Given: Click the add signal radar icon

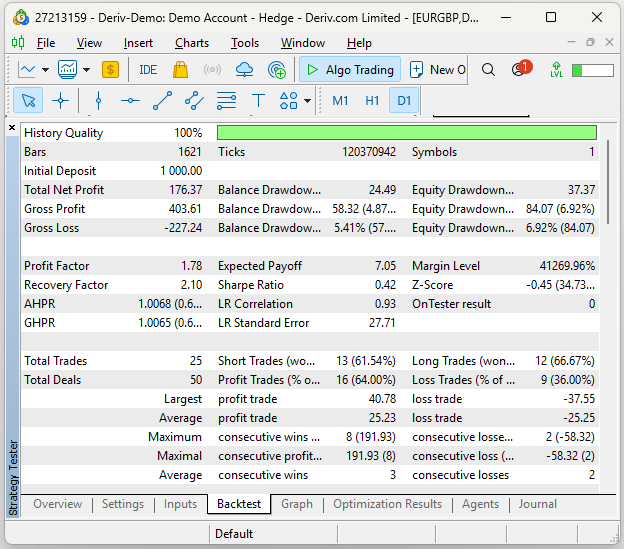Looking at the screenshot, I should tap(277, 70).
